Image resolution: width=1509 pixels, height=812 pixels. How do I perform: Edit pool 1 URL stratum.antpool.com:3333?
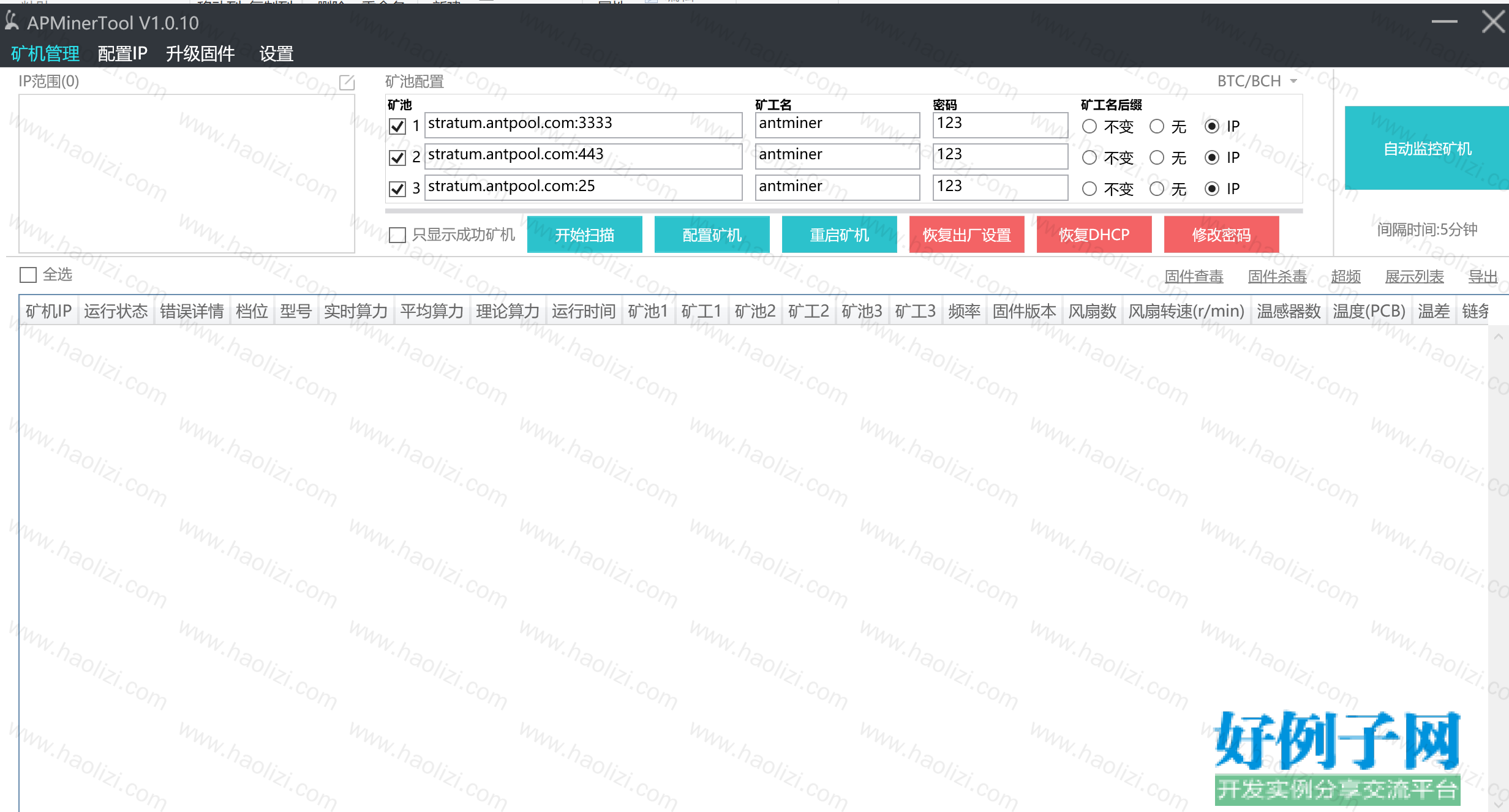click(583, 124)
